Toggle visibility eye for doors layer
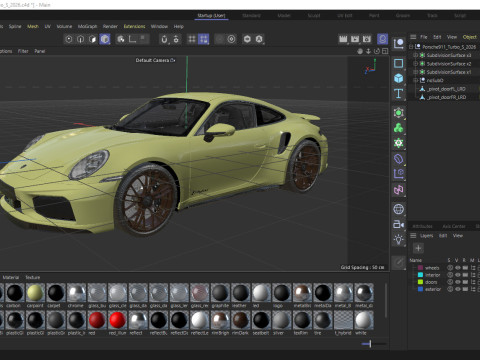This screenshot has height=360, width=480. (458, 282)
